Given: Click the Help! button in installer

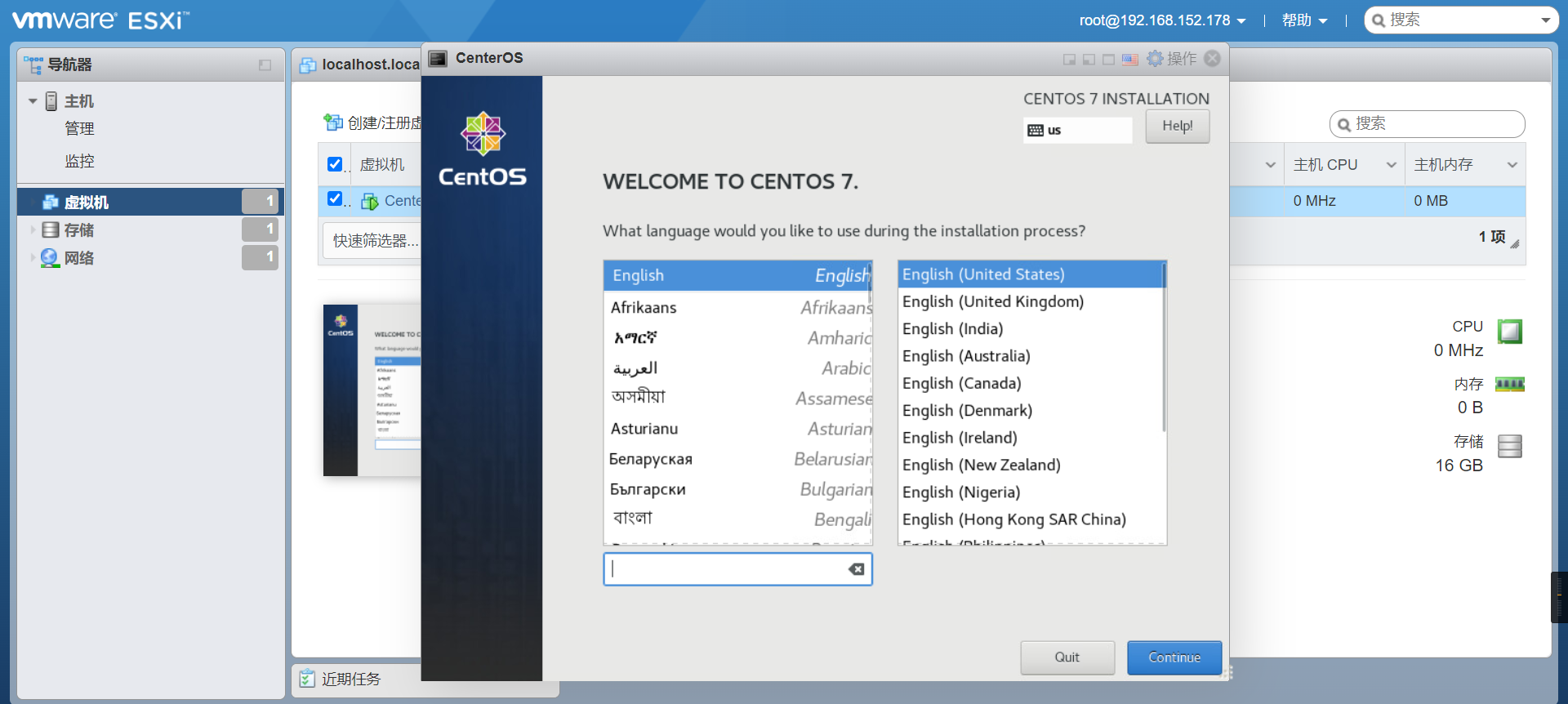Looking at the screenshot, I should click(1178, 126).
